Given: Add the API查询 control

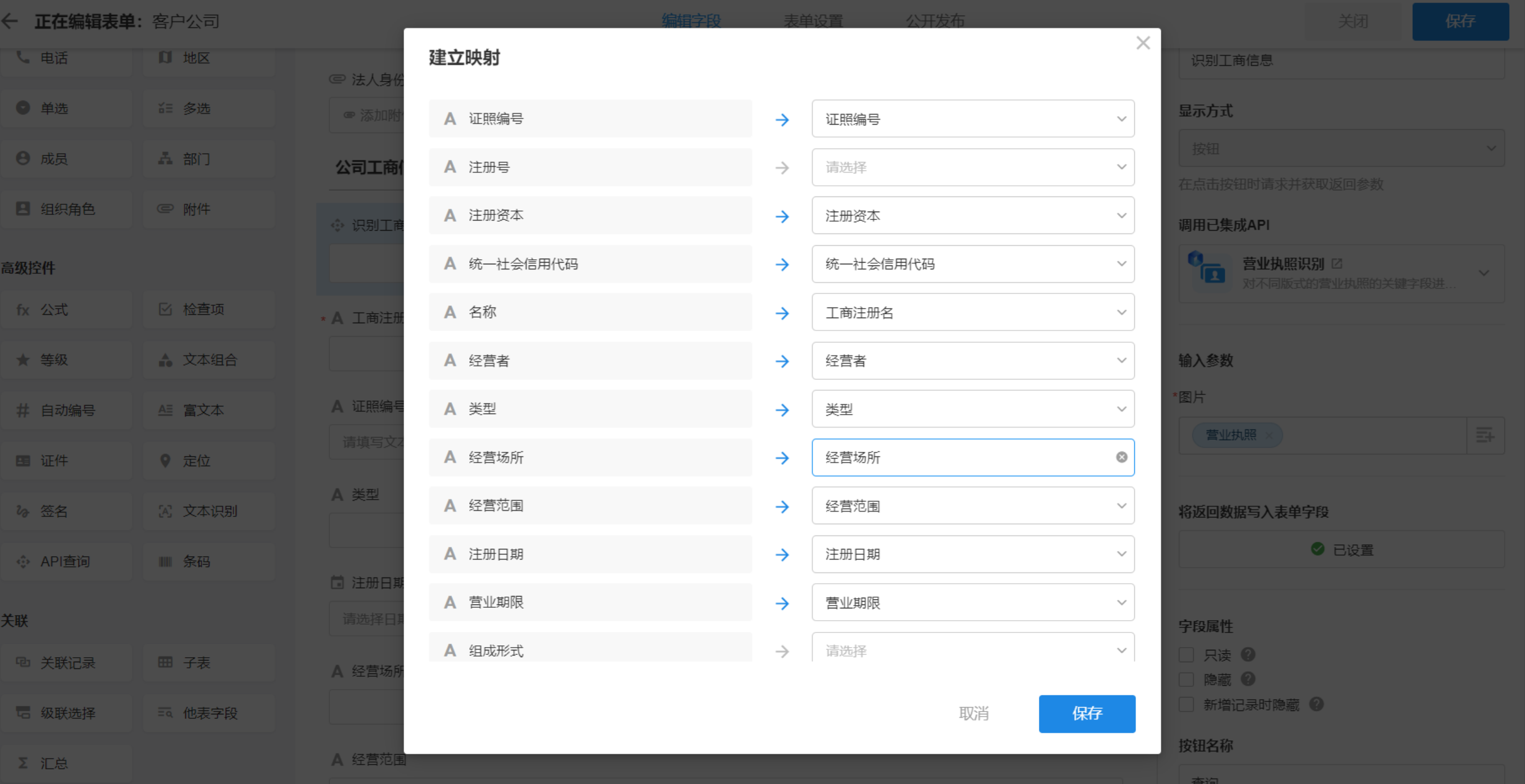Looking at the screenshot, I should pyautogui.click(x=66, y=562).
